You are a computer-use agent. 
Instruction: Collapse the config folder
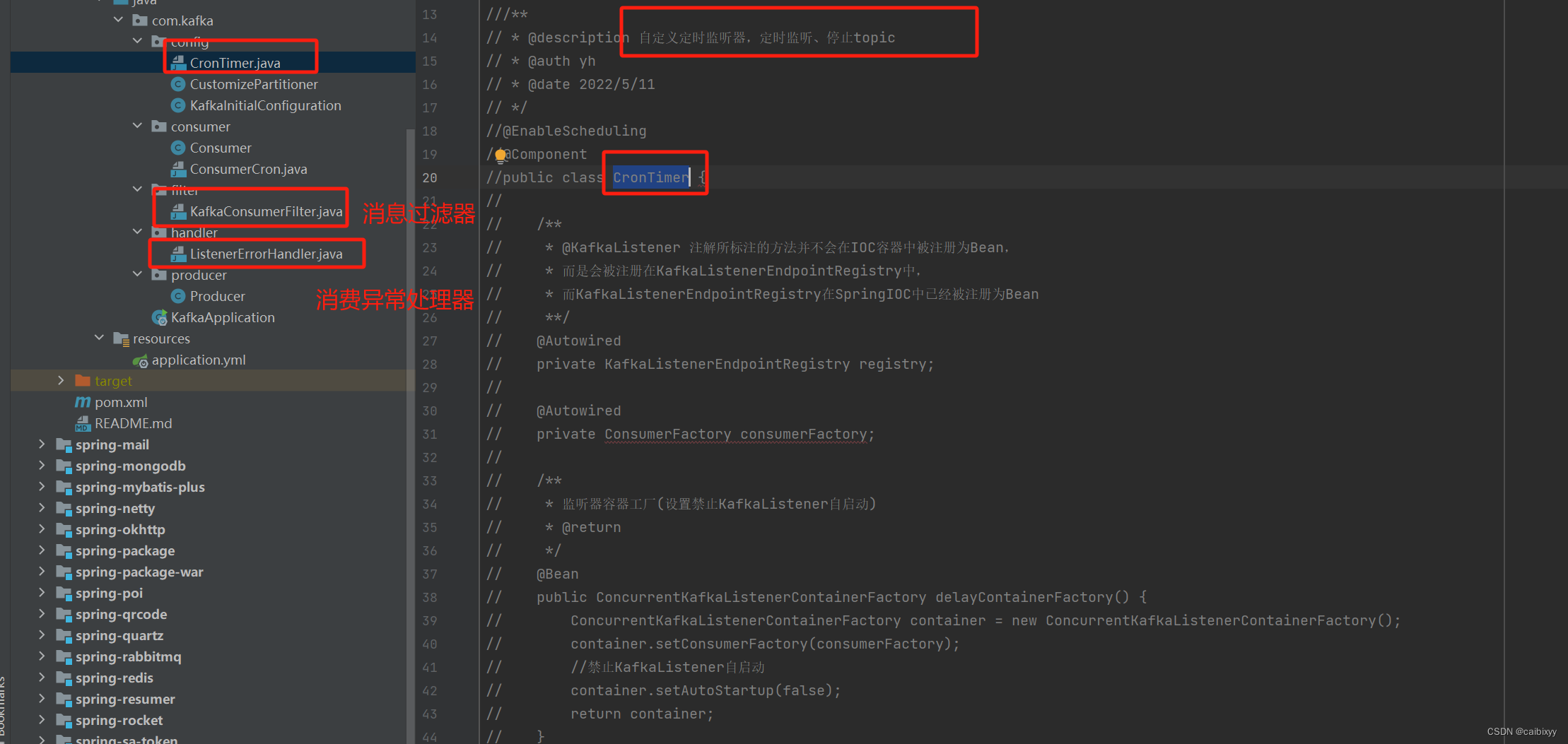(137, 41)
